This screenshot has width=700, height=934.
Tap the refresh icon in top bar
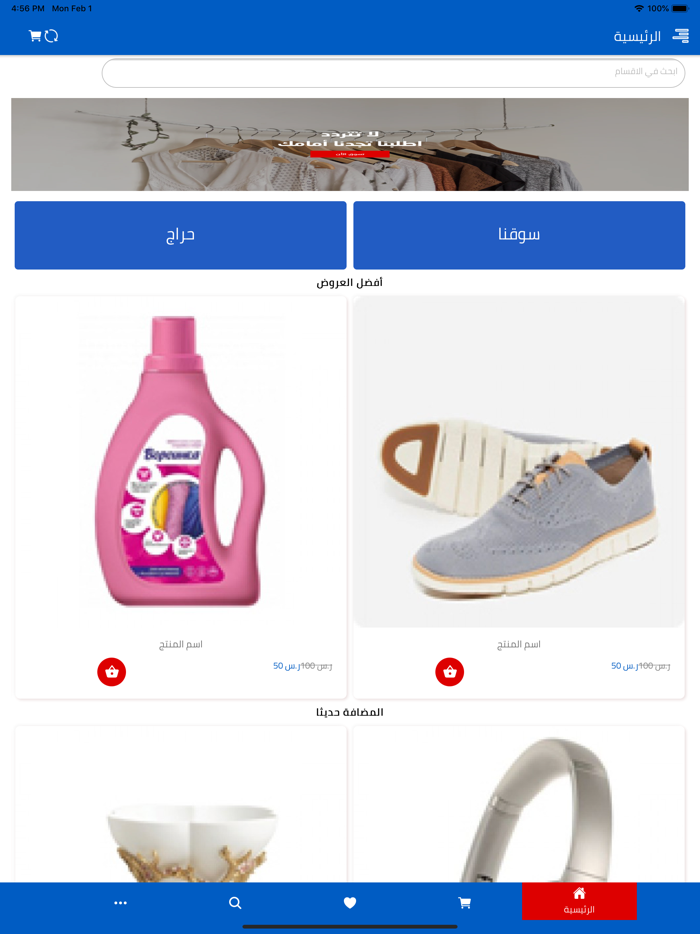52,36
